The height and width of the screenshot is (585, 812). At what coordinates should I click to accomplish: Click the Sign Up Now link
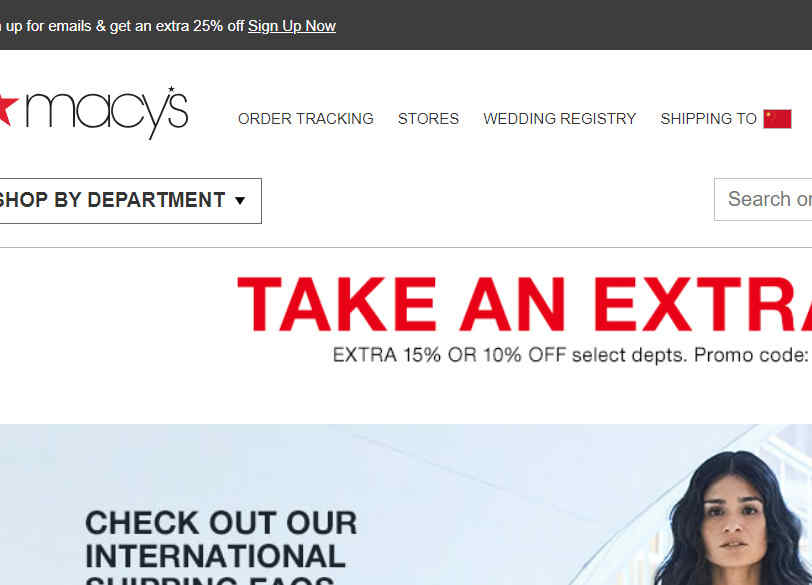pos(292,26)
